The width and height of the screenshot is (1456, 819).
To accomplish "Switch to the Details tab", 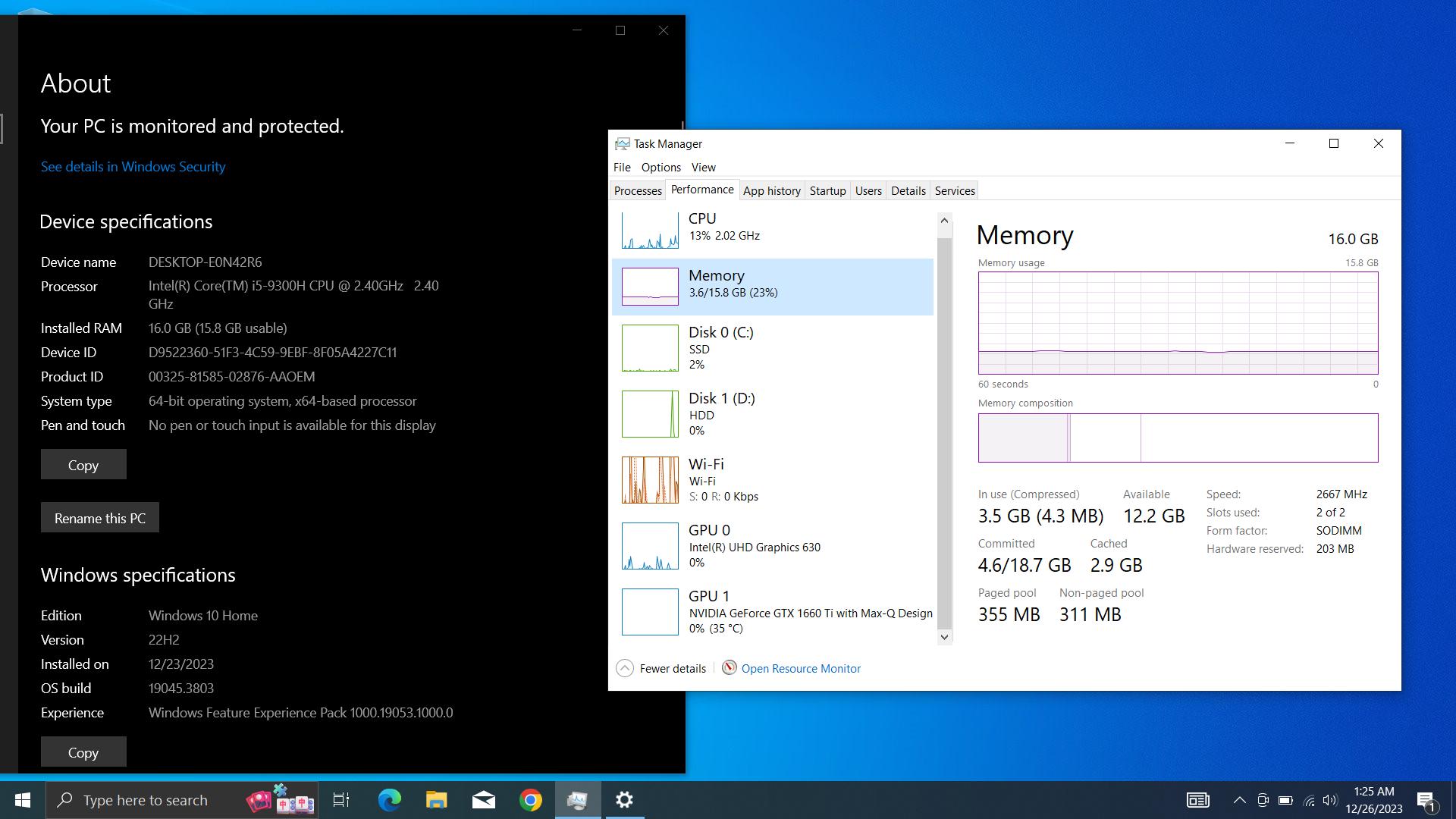I will coord(908,190).
